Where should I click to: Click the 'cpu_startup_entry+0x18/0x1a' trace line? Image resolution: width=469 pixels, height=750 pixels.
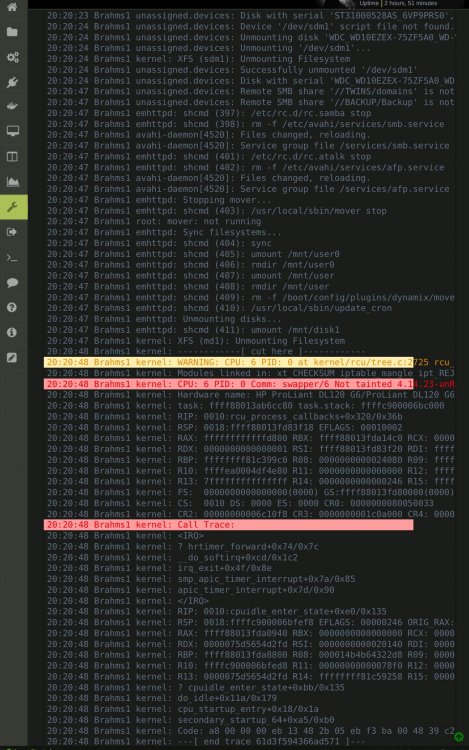click(x=183, y=709)
